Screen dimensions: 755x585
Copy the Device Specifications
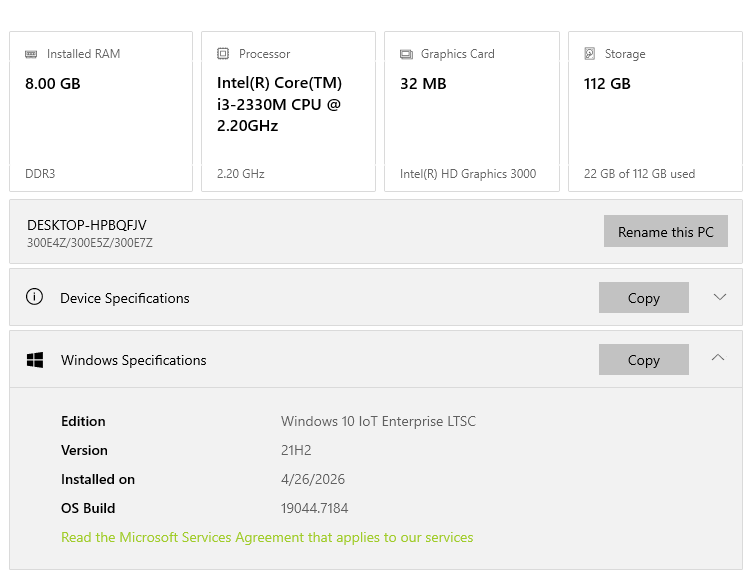coord(643,298)
